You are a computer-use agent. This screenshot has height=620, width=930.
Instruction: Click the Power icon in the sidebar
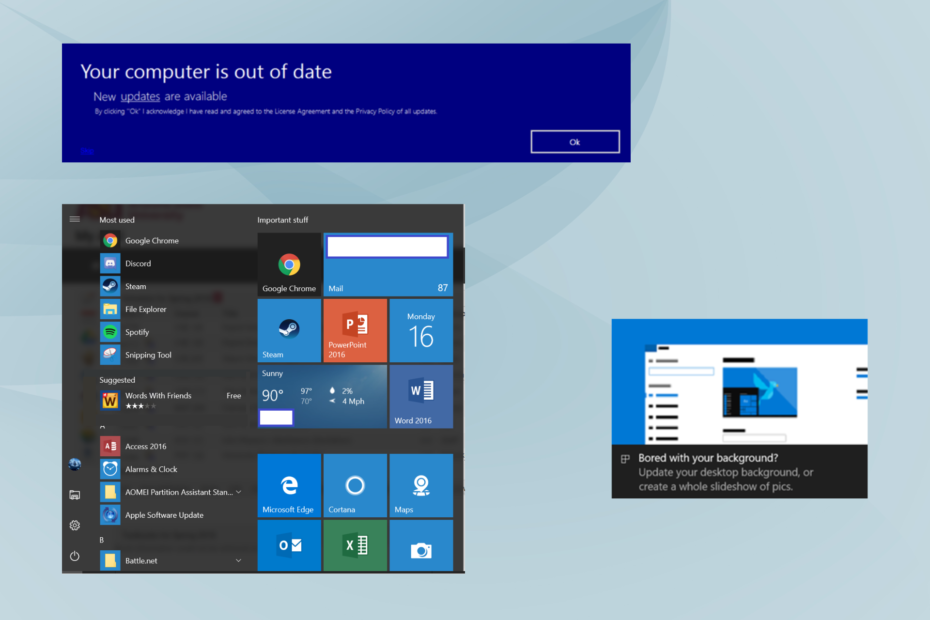(x=74, y=557)
